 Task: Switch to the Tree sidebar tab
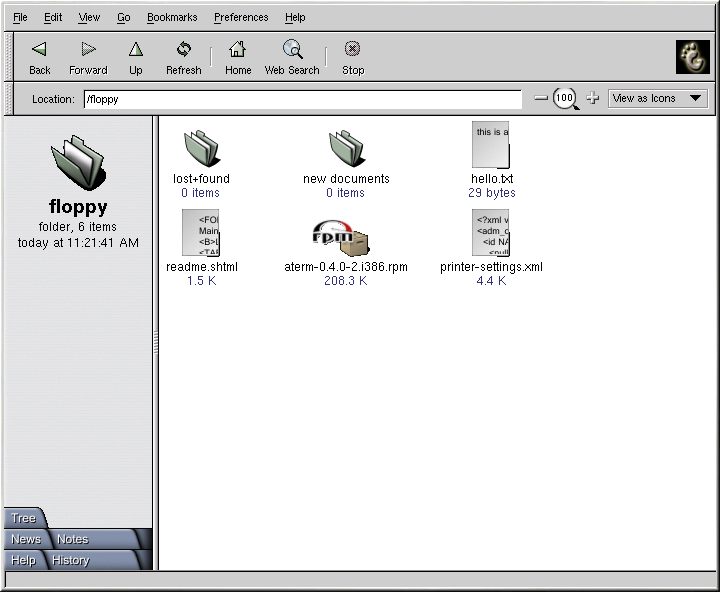[x=23, y=518]
